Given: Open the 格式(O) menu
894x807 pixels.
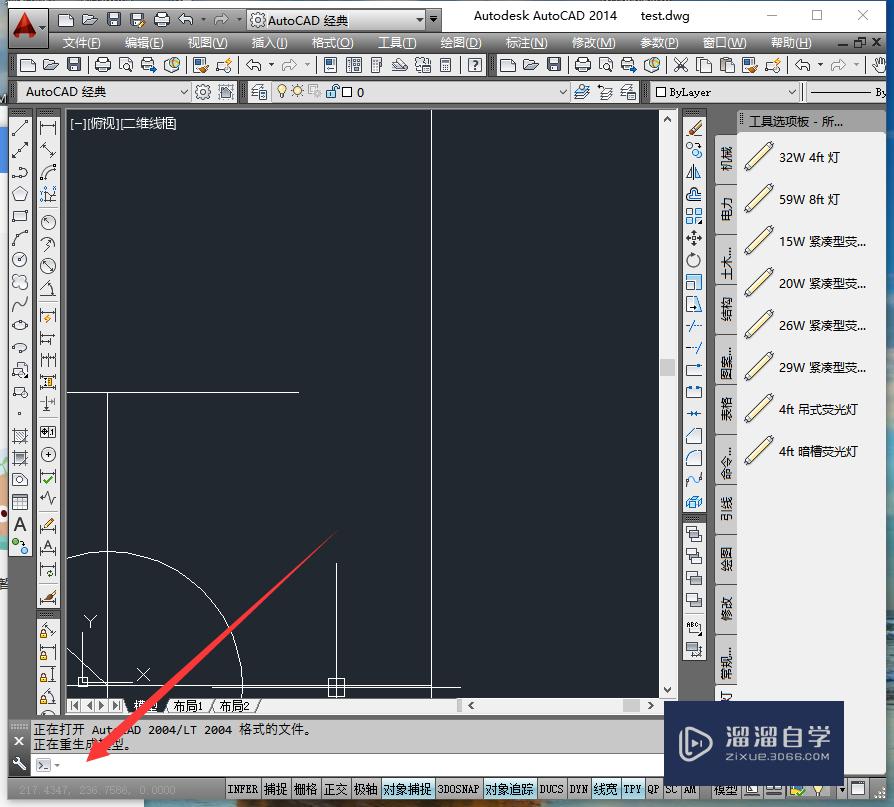Looking at the screenshot, I should click(x=331, y=42).
